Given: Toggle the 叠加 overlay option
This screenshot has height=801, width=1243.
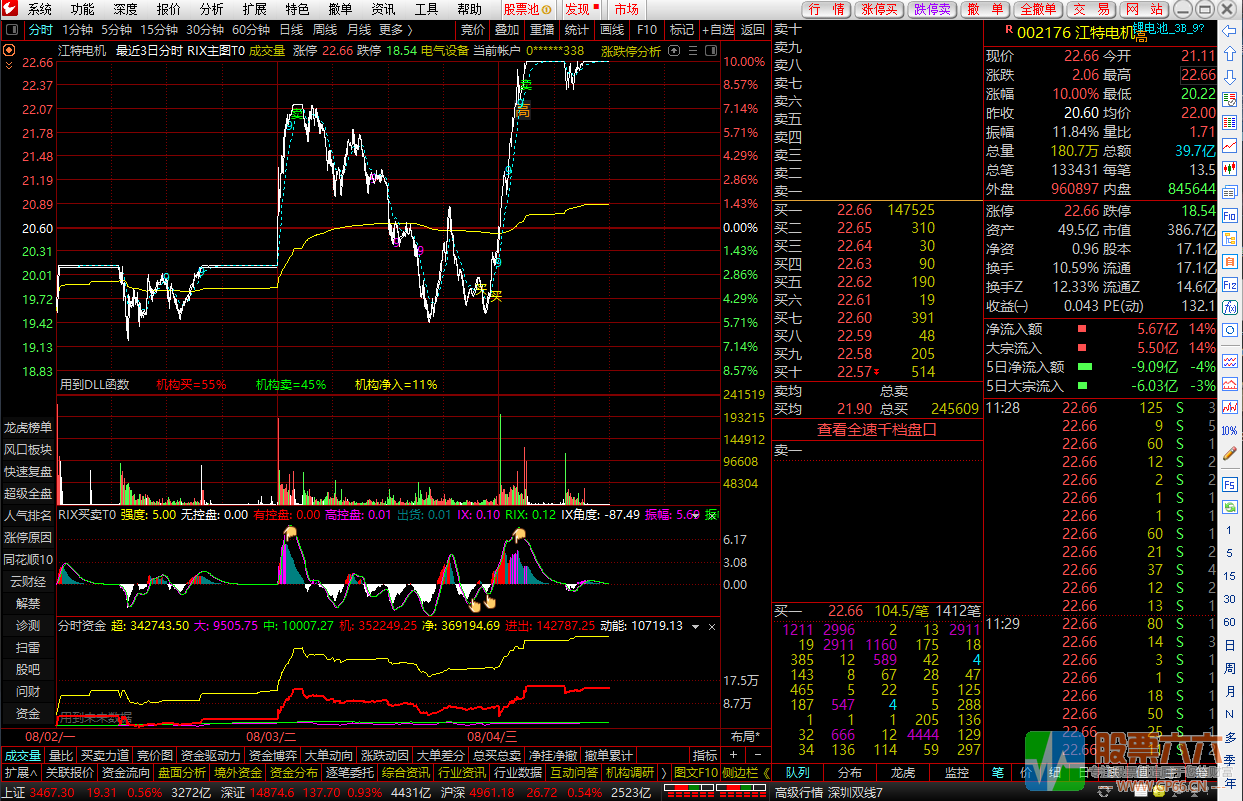Looking at the screenshot, I should 507,30.
